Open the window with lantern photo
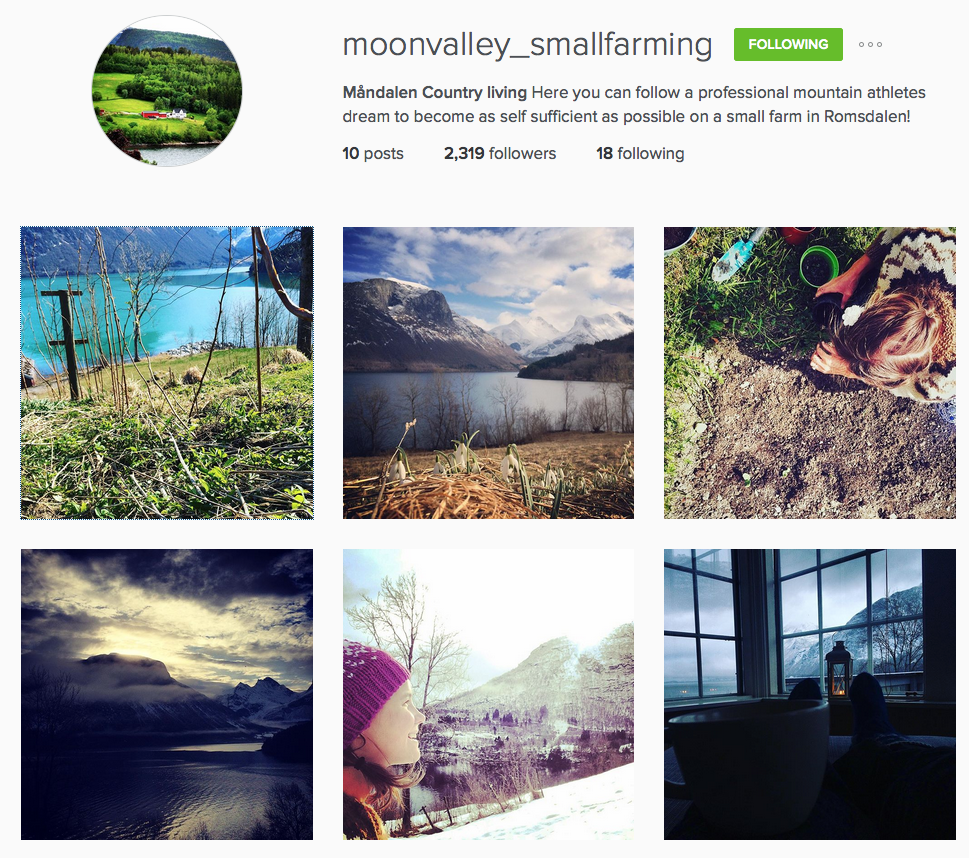 (810, 694)
